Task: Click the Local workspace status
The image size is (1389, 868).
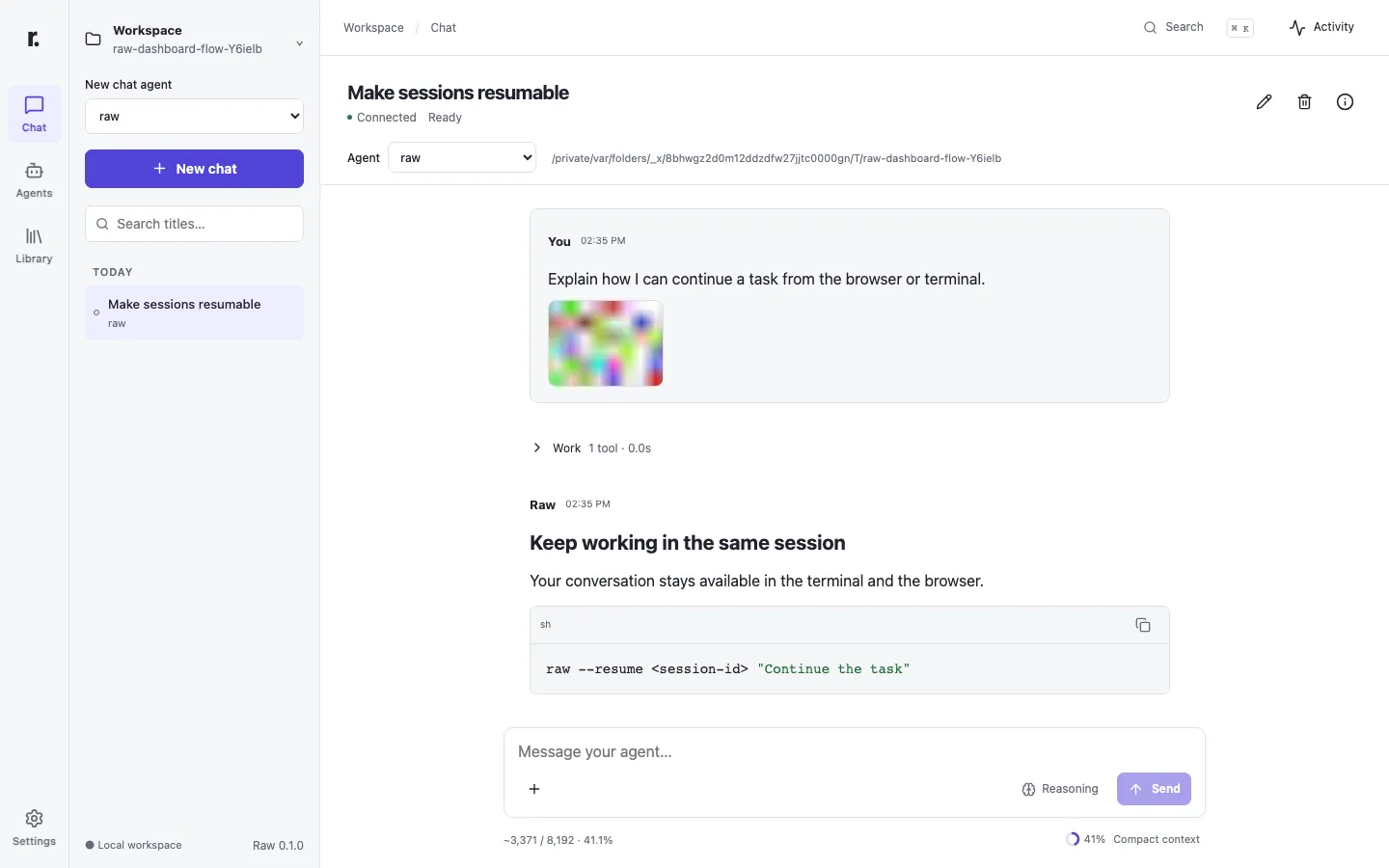Action: point(133,845)
